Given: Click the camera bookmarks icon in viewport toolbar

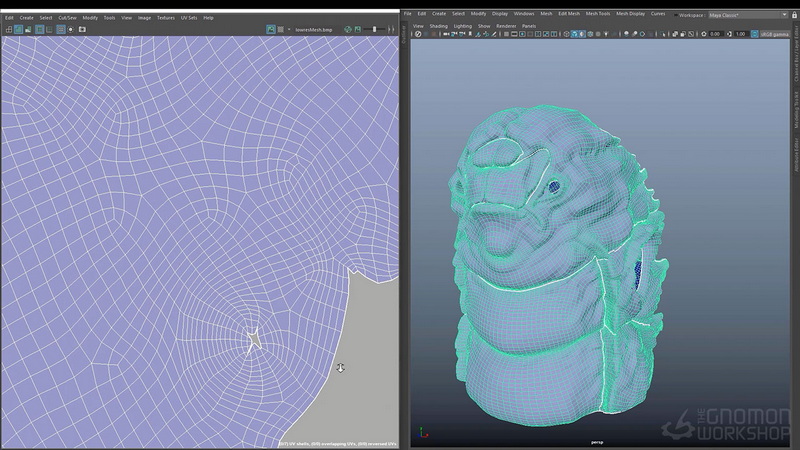Looking at the screenshot, I should point(470,34).
